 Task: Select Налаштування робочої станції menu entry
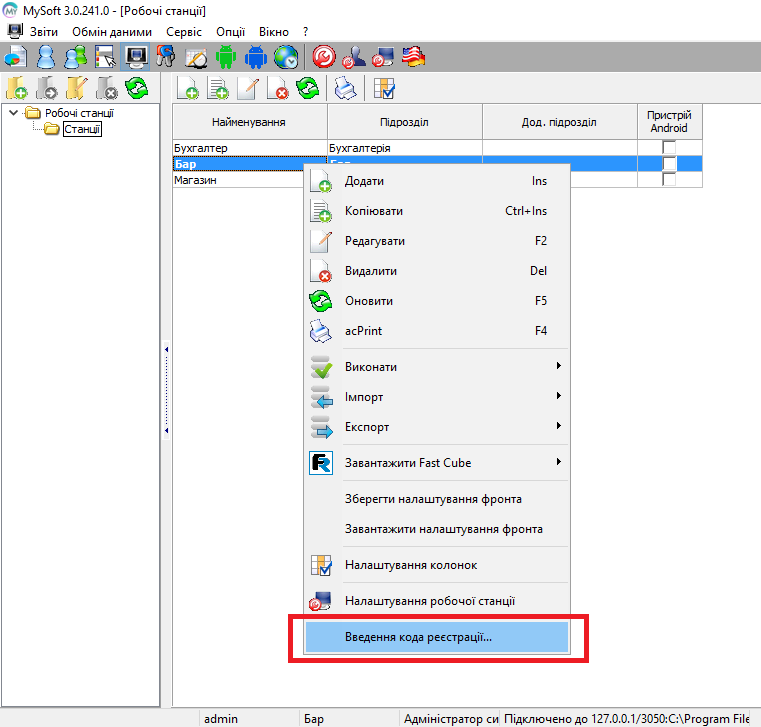click(x=437, y=601)
